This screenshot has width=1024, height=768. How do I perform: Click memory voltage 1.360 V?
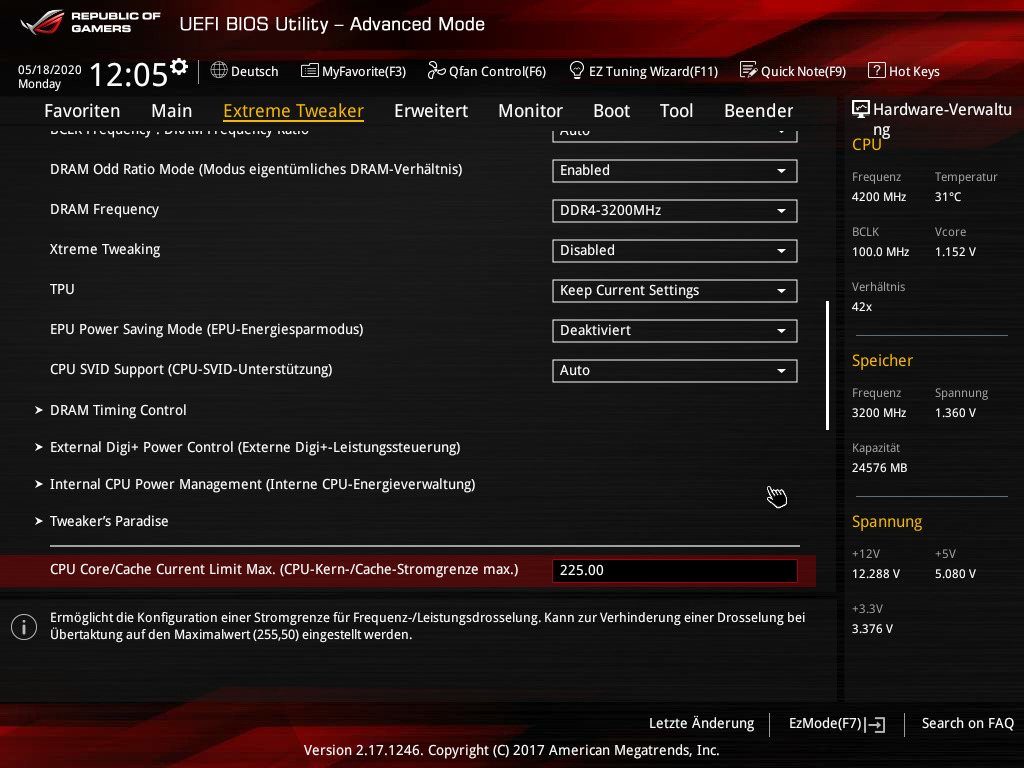(955, 413)
